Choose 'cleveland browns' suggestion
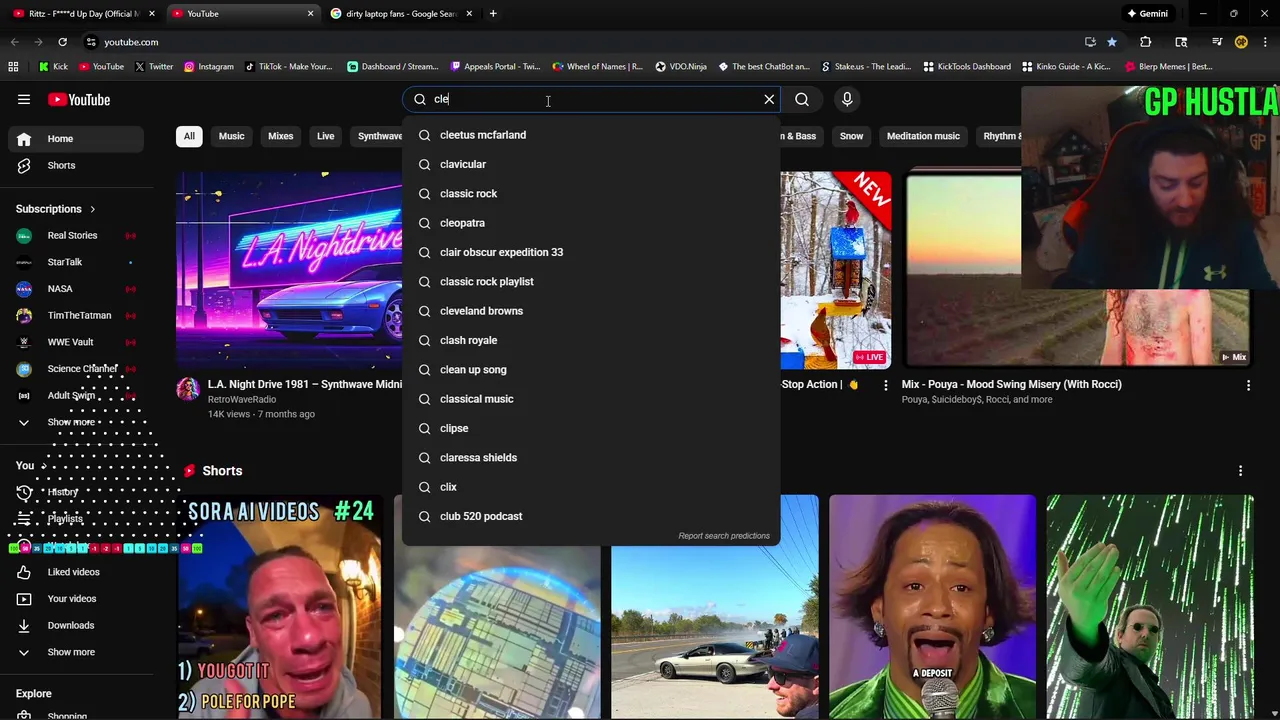 coord(591,311)
